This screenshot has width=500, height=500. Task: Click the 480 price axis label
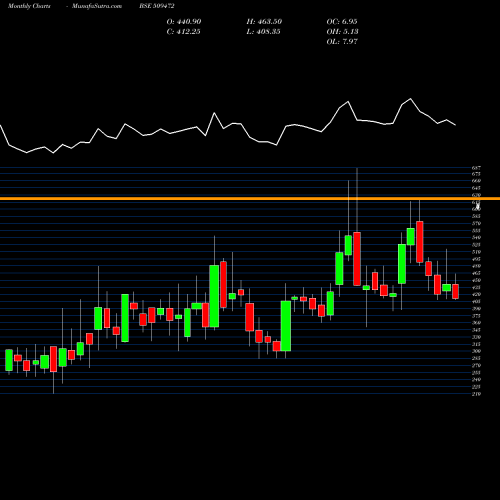click(476, 266)
